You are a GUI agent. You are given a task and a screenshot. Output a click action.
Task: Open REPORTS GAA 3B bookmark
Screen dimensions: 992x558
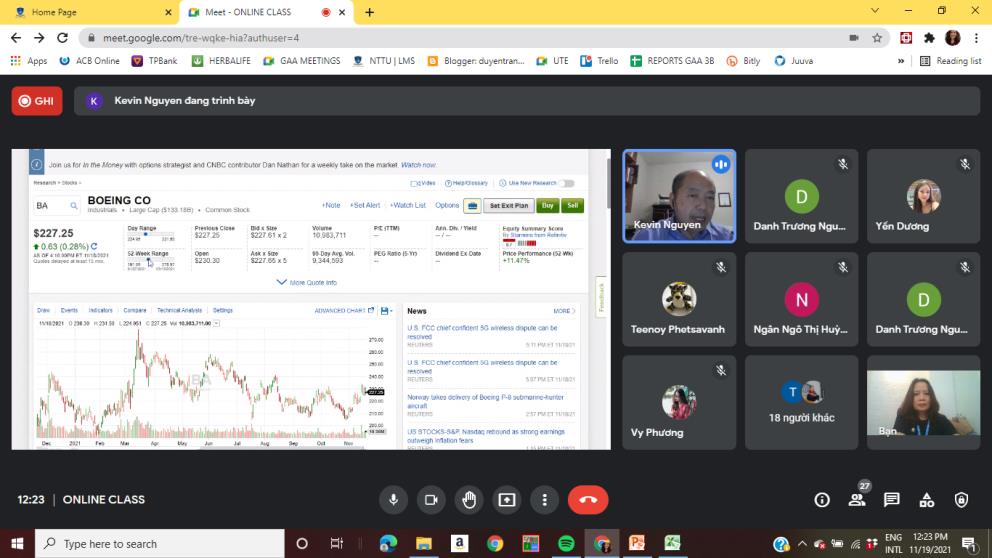(x=673, y=61)
